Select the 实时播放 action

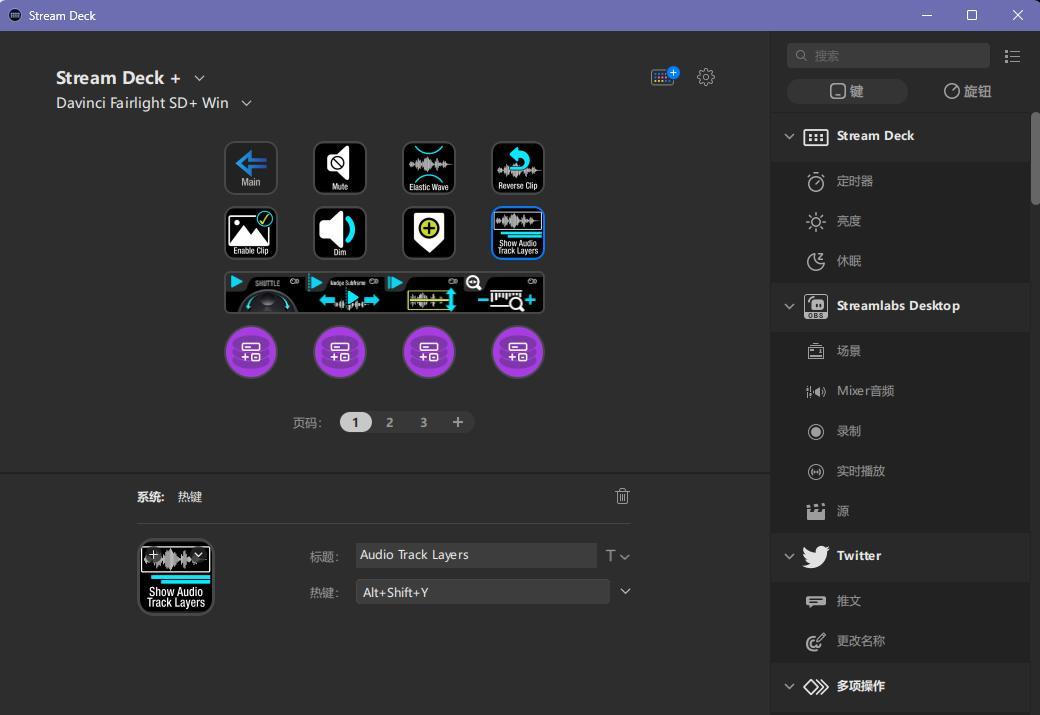pyautogui.click(x=902, y=471)
